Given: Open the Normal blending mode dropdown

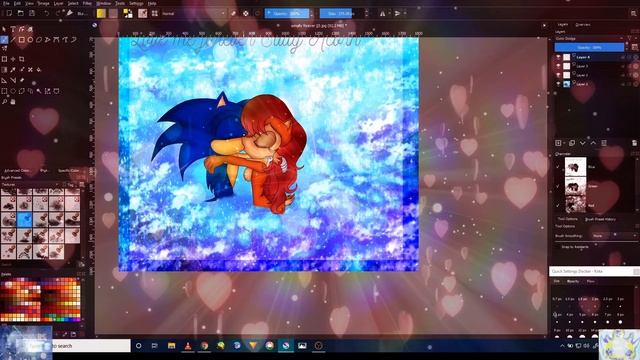Looking at the screenshot, I should pos(193,13).
